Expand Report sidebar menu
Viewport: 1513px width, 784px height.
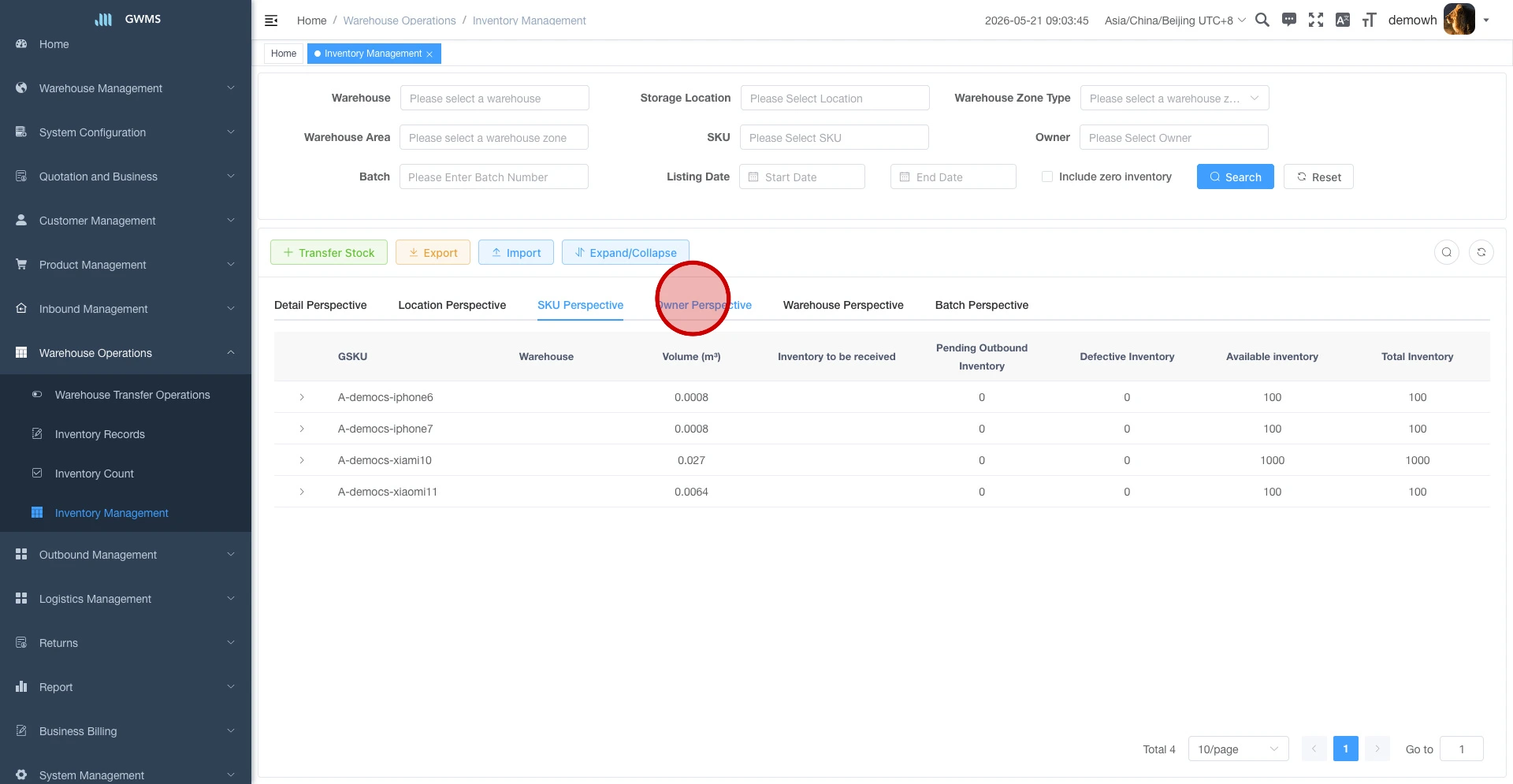[125, 687]
